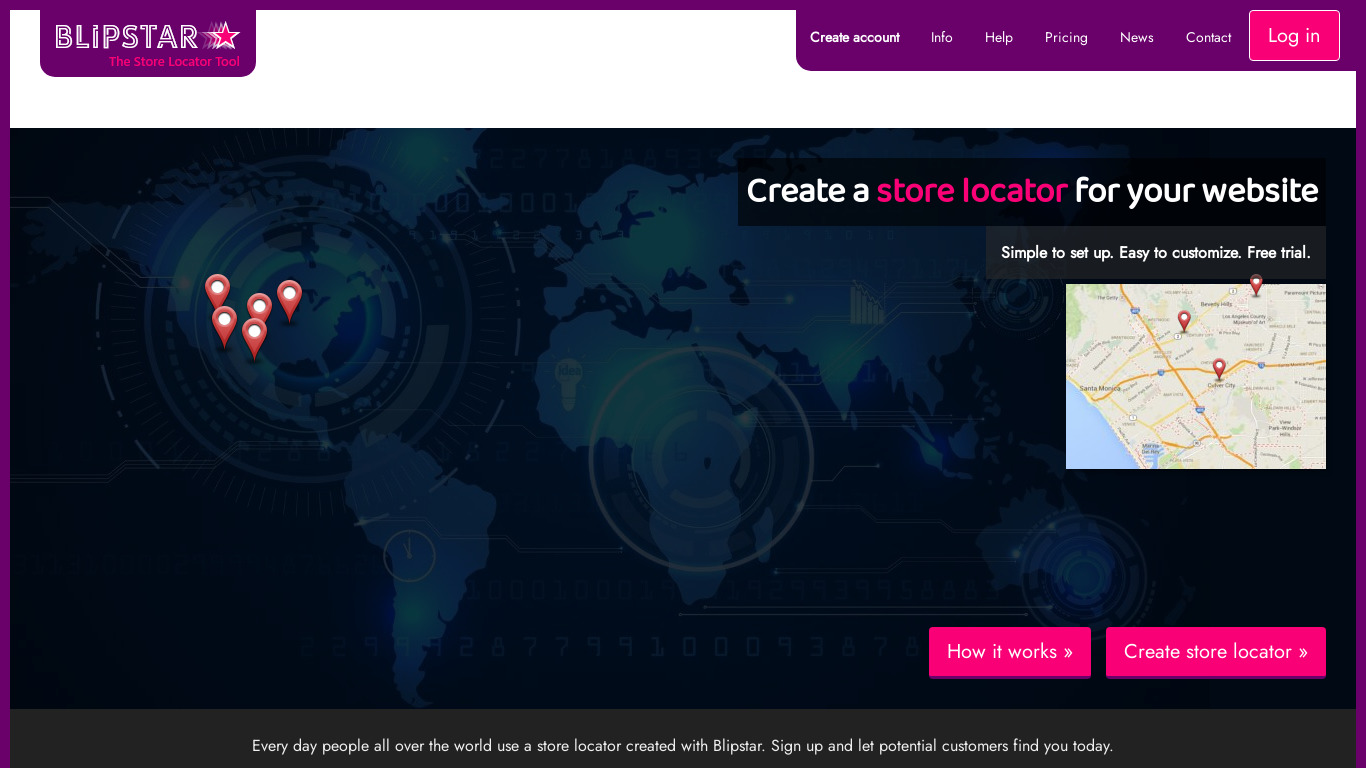Click the Culver City map pin
1366x768 pixels.
[1219, 369]
